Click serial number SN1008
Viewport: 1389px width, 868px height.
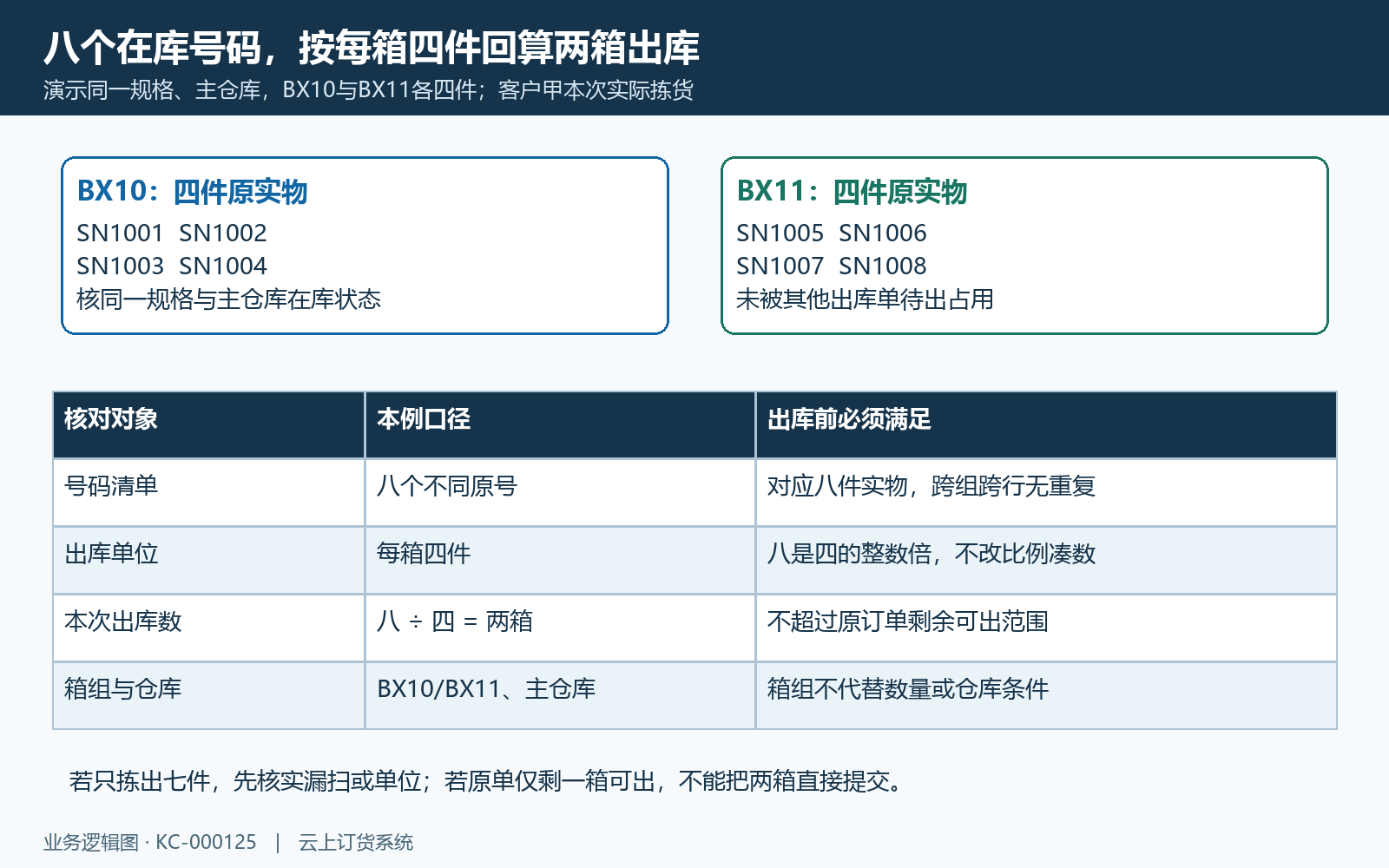(883, 266)
